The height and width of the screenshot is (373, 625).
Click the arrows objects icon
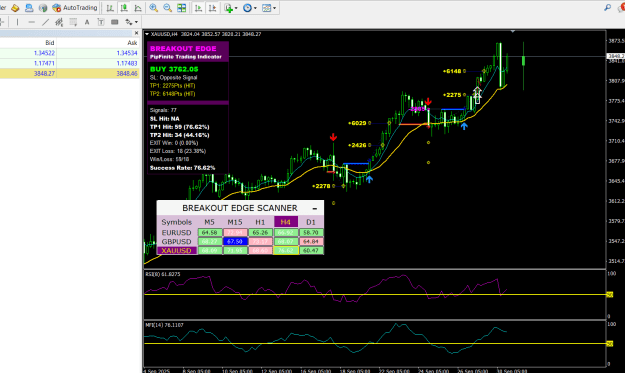point(129,22)
